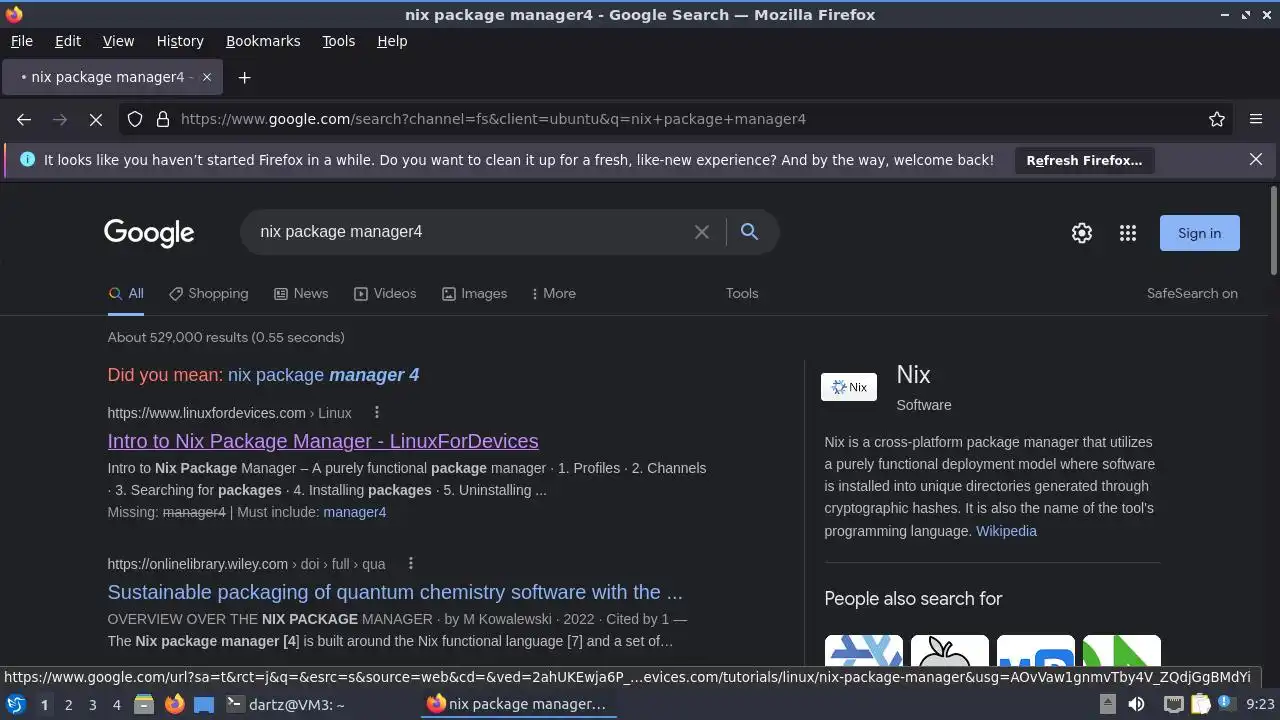Click the 'About 529,000 results' text
Screen dimensions: 1280x720
click(226, 337)
